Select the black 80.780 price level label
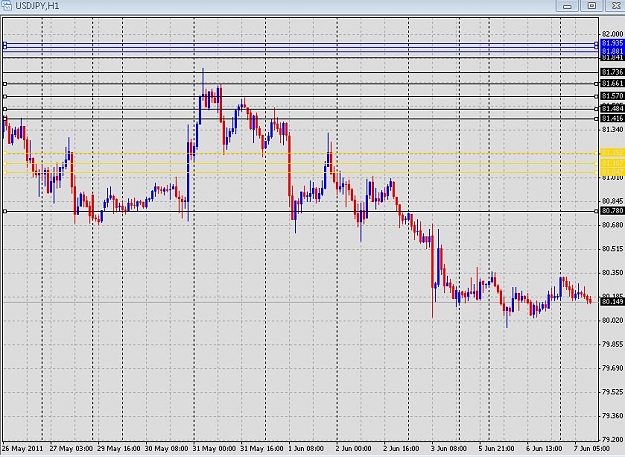 (x=612, y=211)
